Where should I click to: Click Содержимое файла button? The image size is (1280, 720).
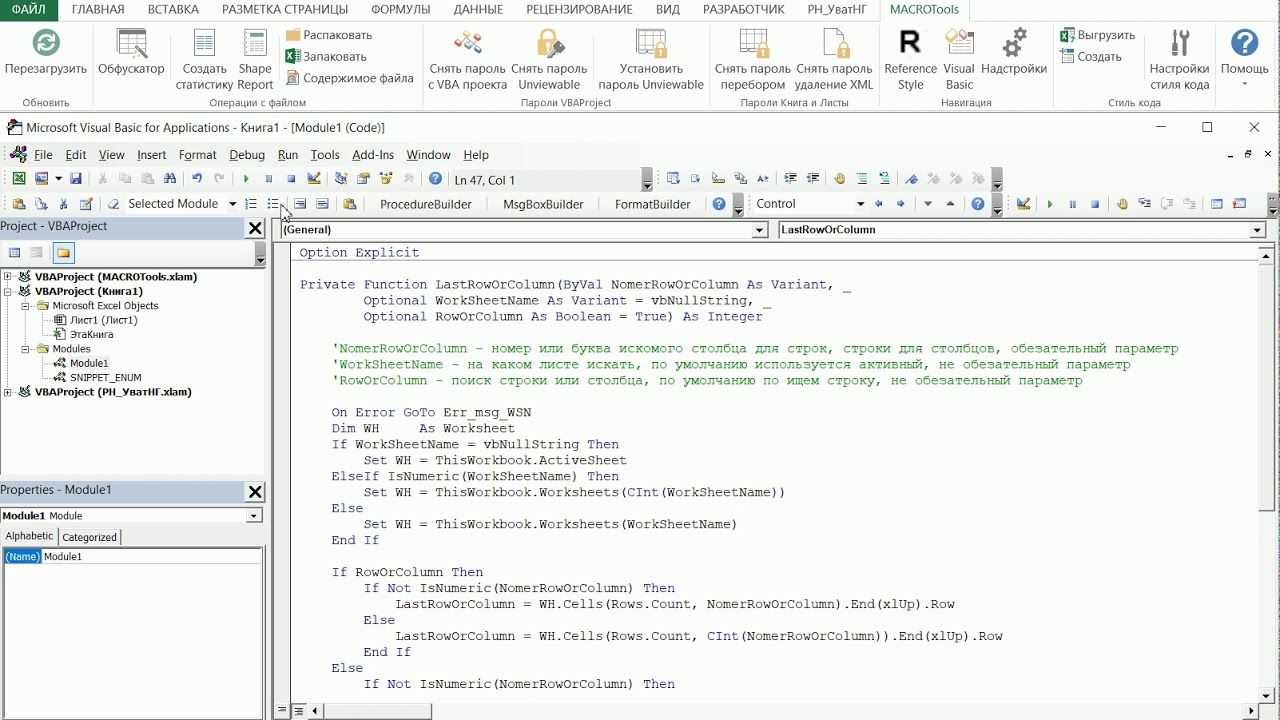pyautogui.click(x=350, y=78)
